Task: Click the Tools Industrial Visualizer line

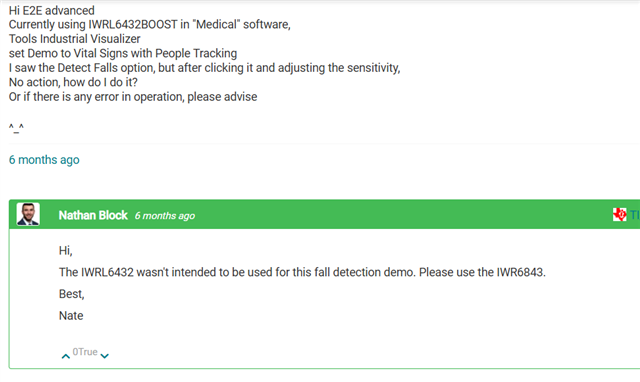Action: [75, 39]
